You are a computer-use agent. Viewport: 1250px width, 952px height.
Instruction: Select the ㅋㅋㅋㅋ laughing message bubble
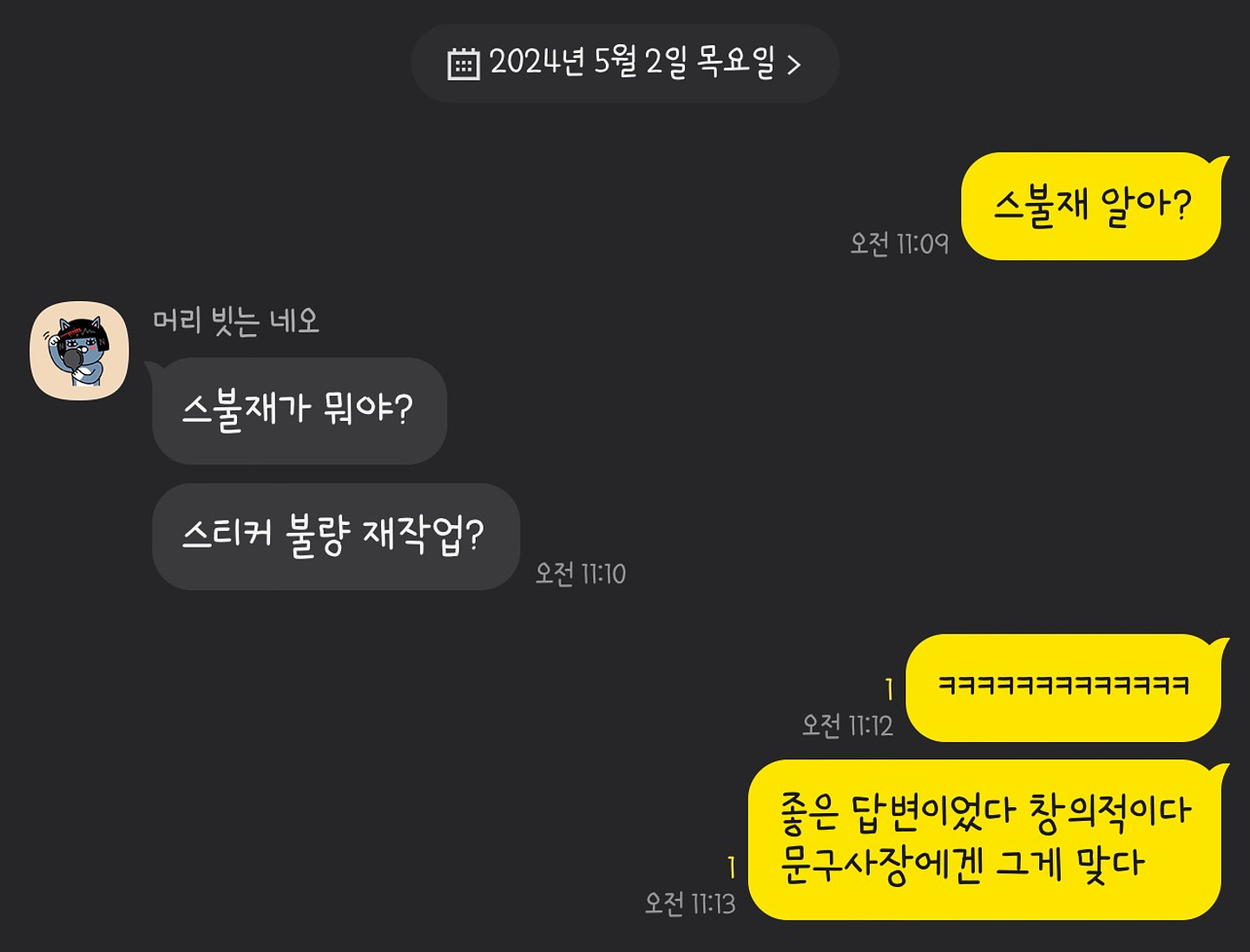(1063, 687)
